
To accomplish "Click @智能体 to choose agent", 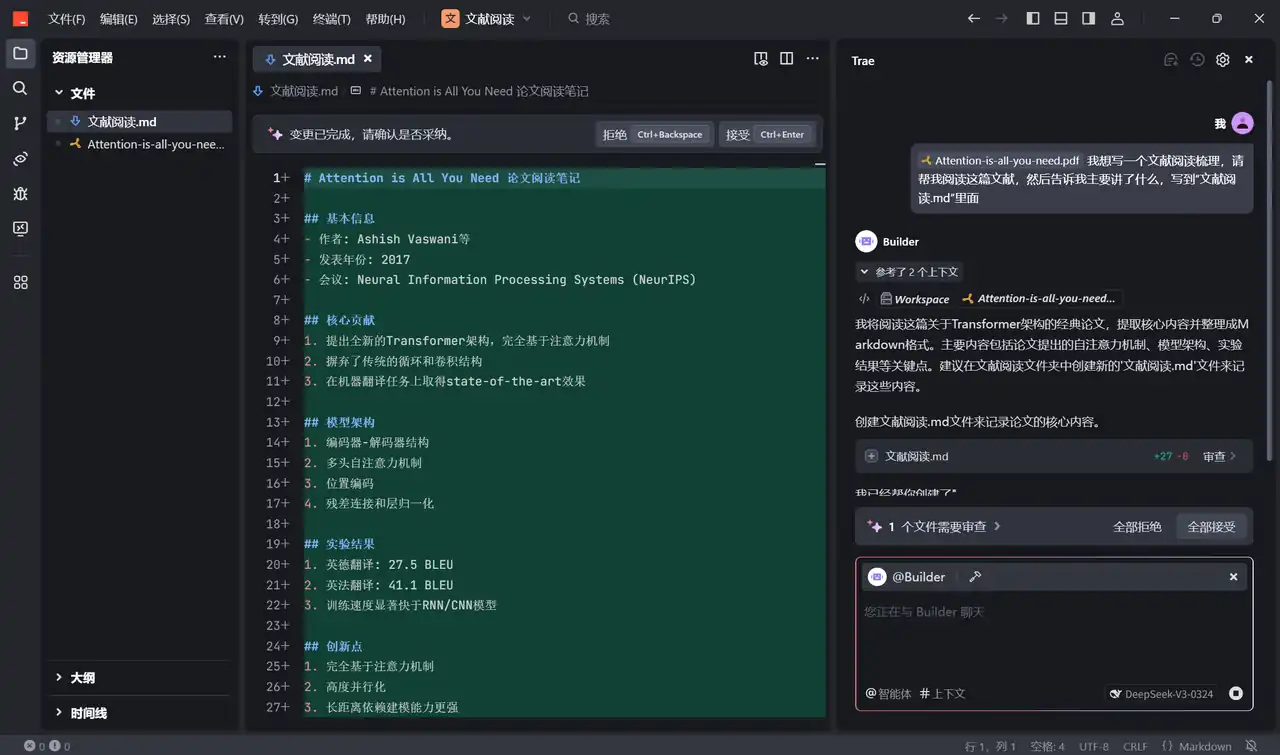I will click(888, 693).
